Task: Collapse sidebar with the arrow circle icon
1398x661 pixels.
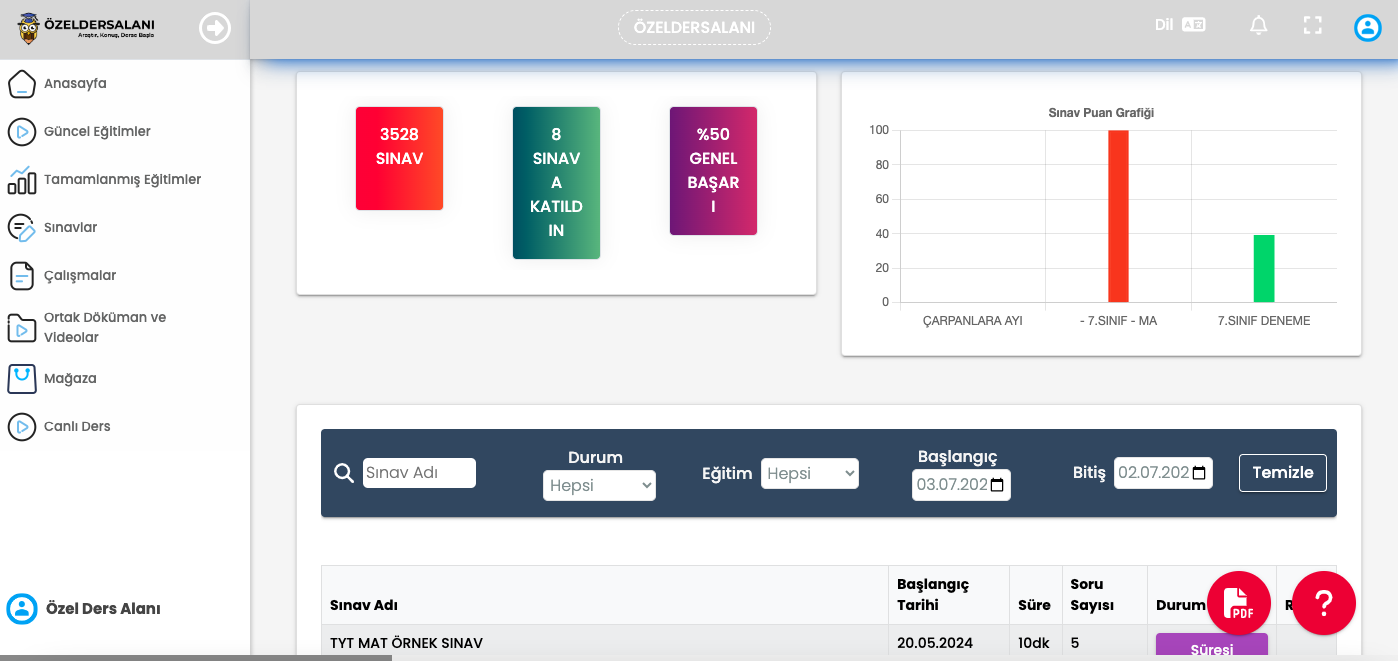Action: click(x=215, y=28)
